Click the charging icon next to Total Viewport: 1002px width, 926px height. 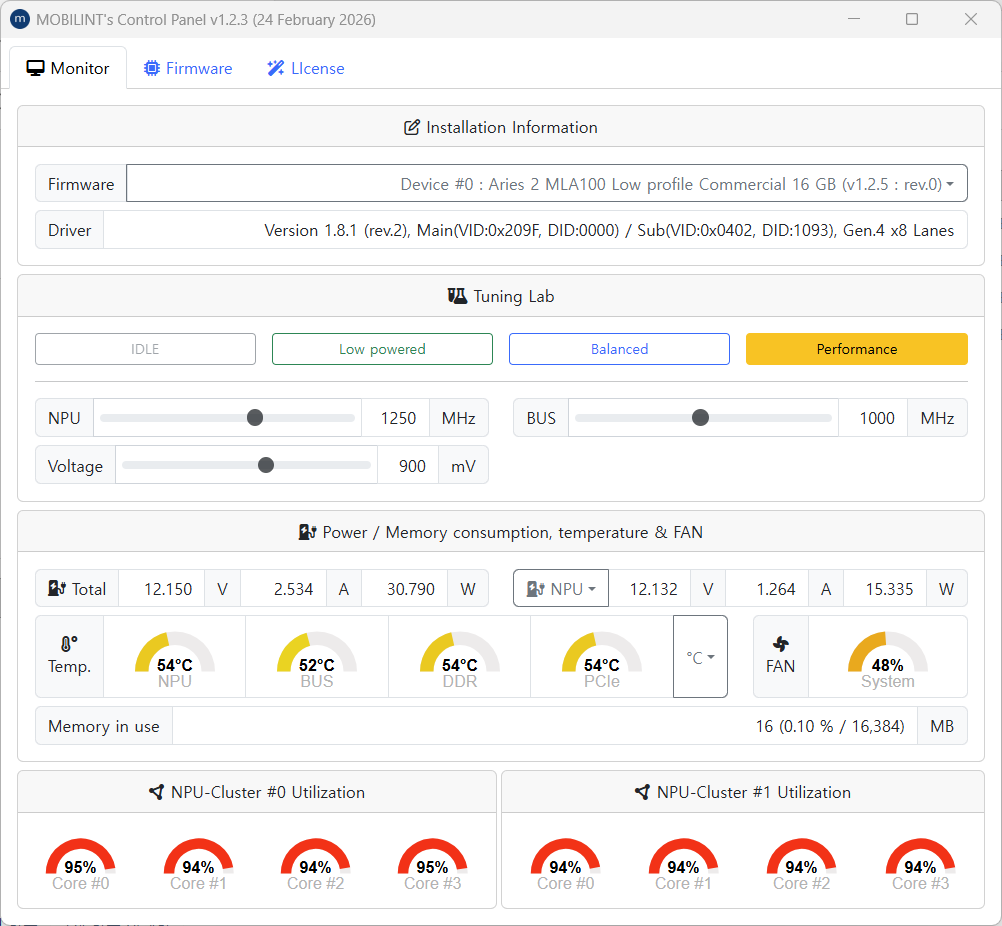click(x=57, y=589)
